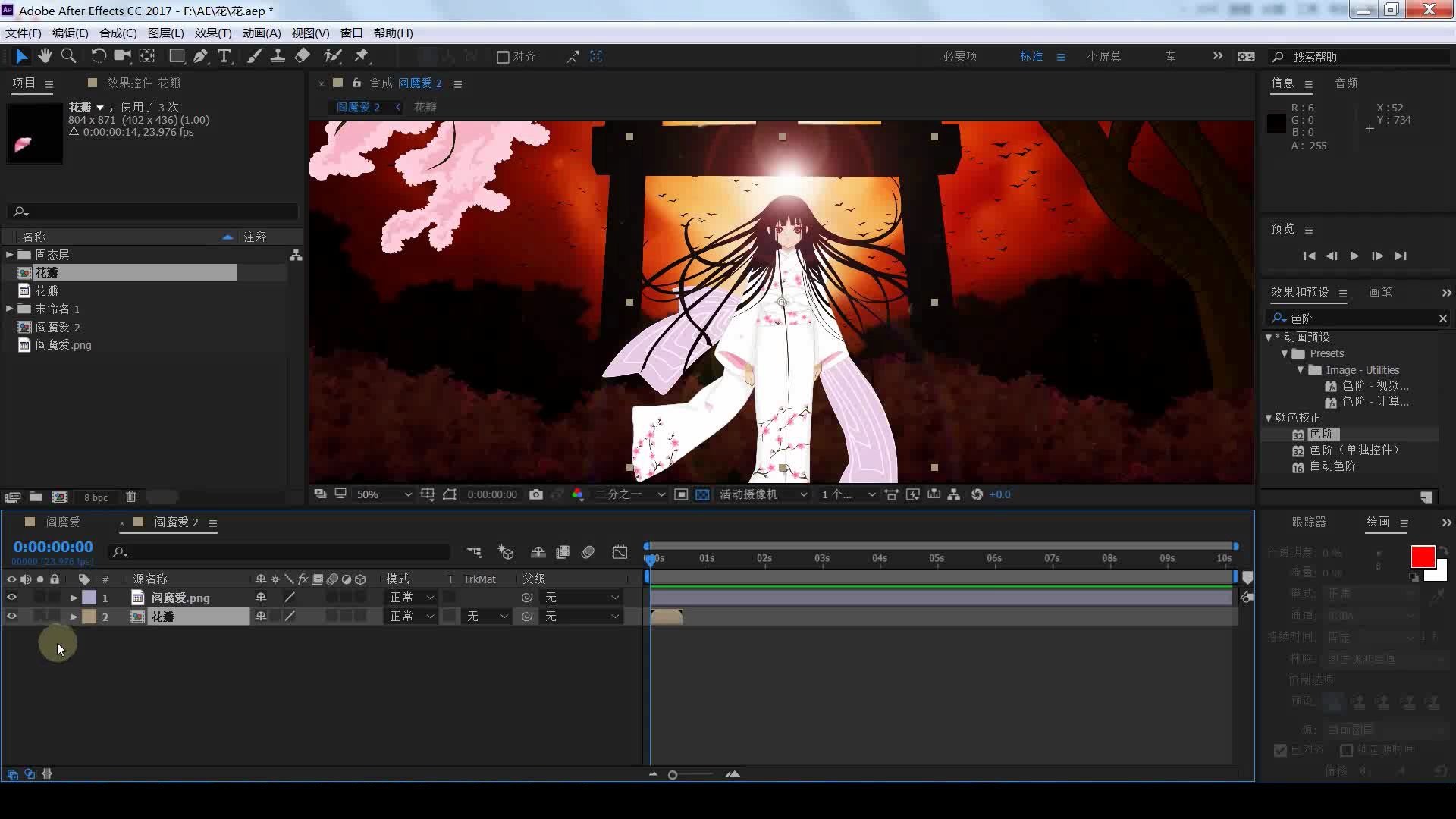
Task: Select the Hand tool
Action: [45, 56]
